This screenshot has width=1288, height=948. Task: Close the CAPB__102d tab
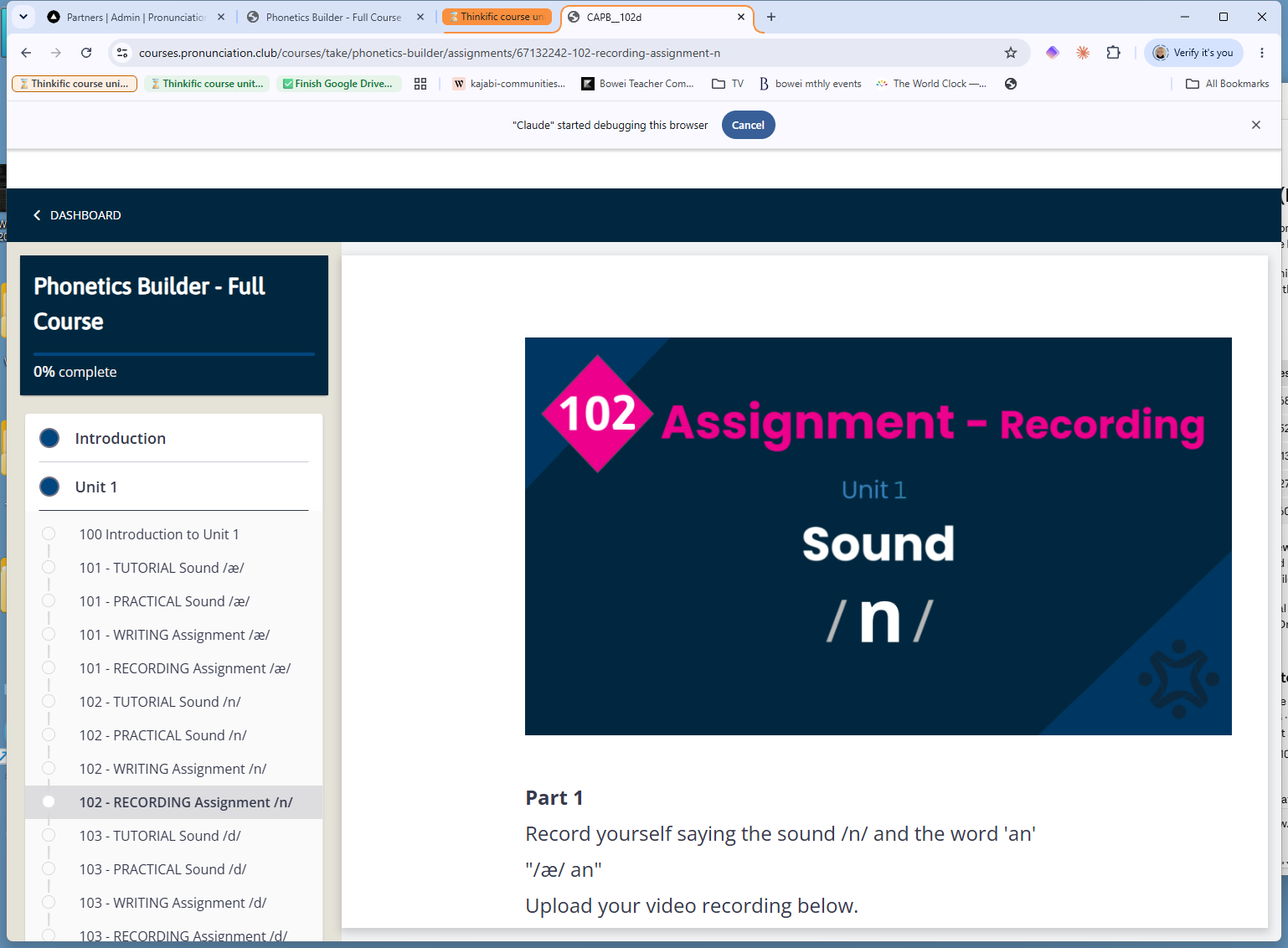[x=741, y=17]
